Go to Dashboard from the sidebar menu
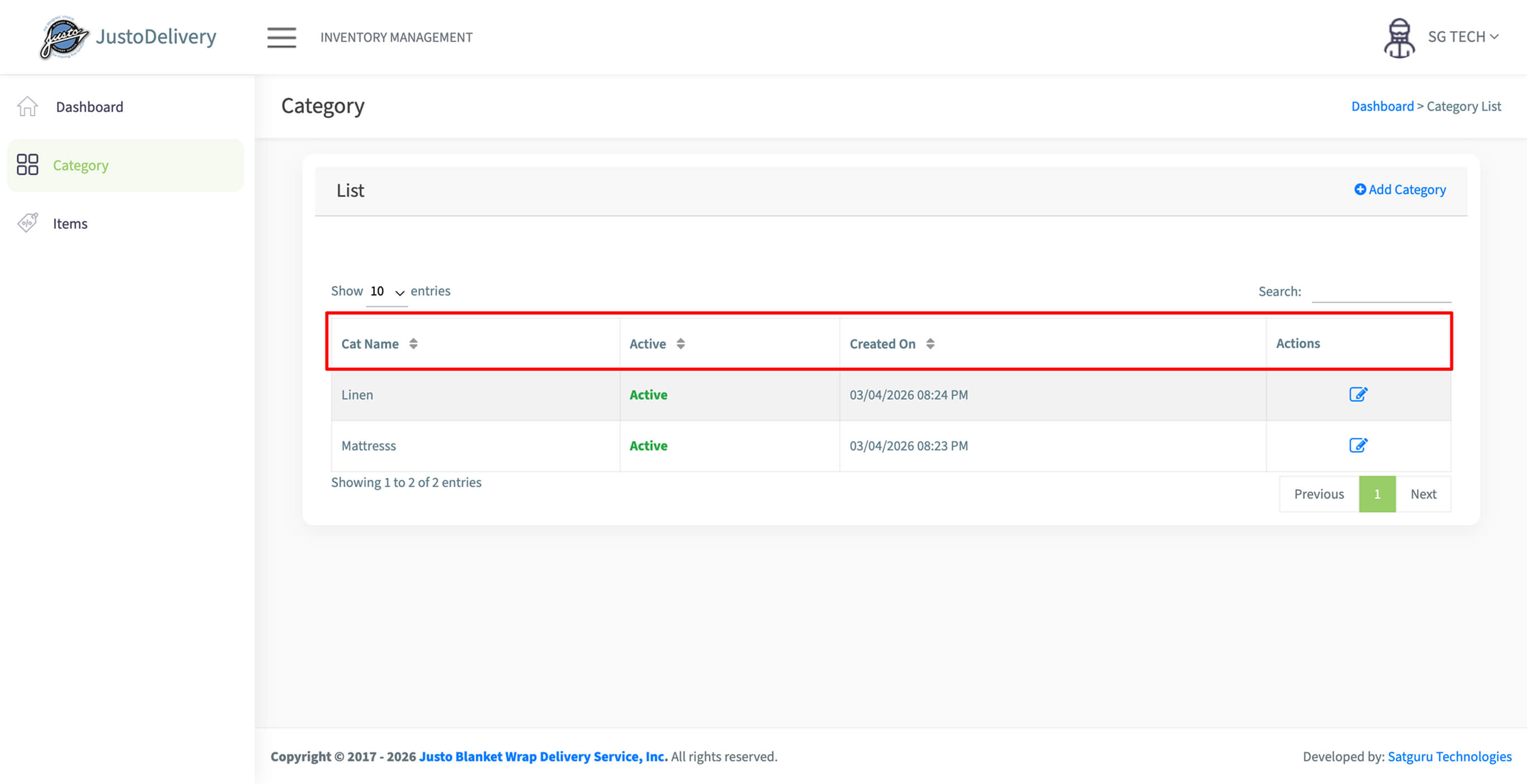 (89, 107)
